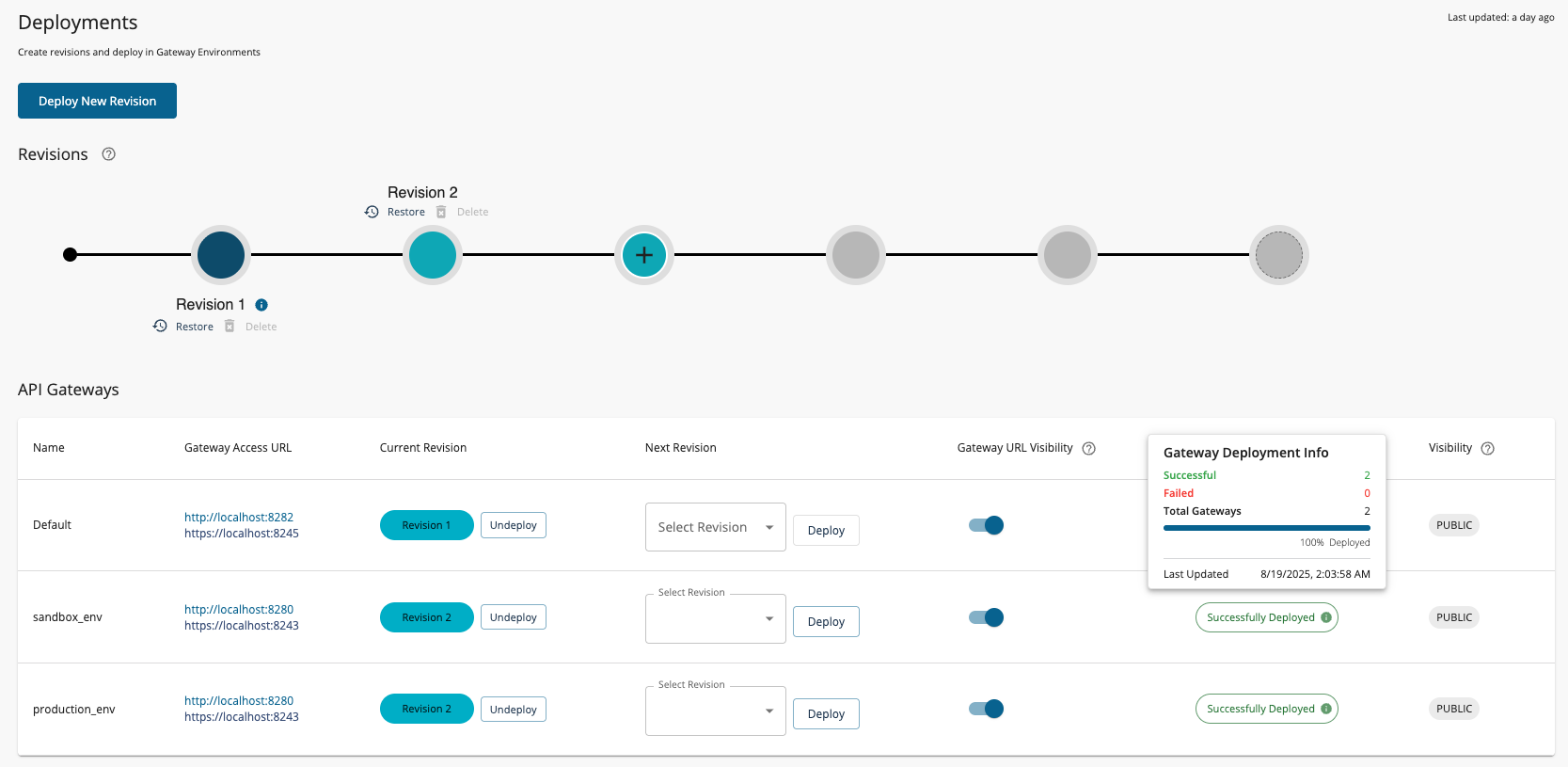
Task: Undeploy Revision 1 from Default gateway
Action: coord(513,525)
